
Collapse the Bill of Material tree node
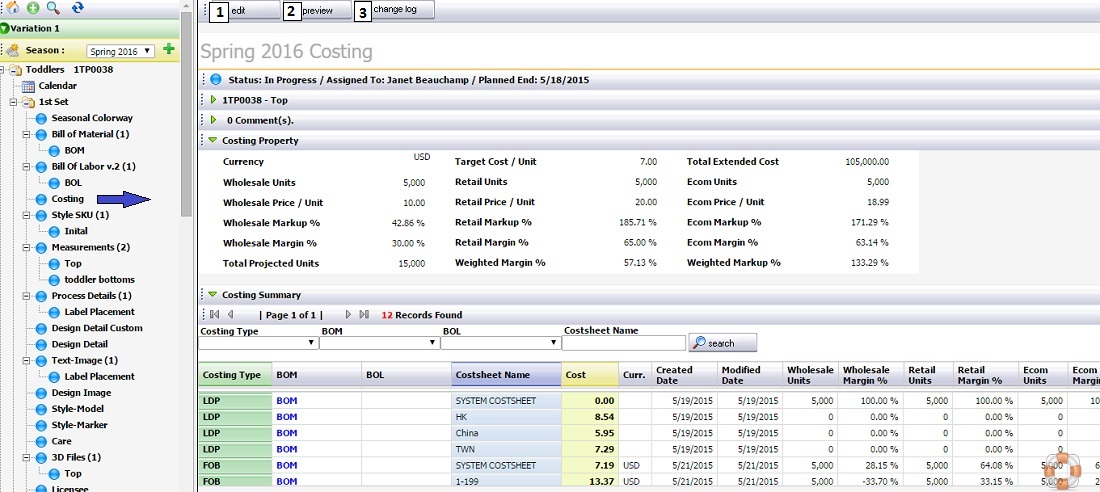pyautogui.click(x=26, y=134)
